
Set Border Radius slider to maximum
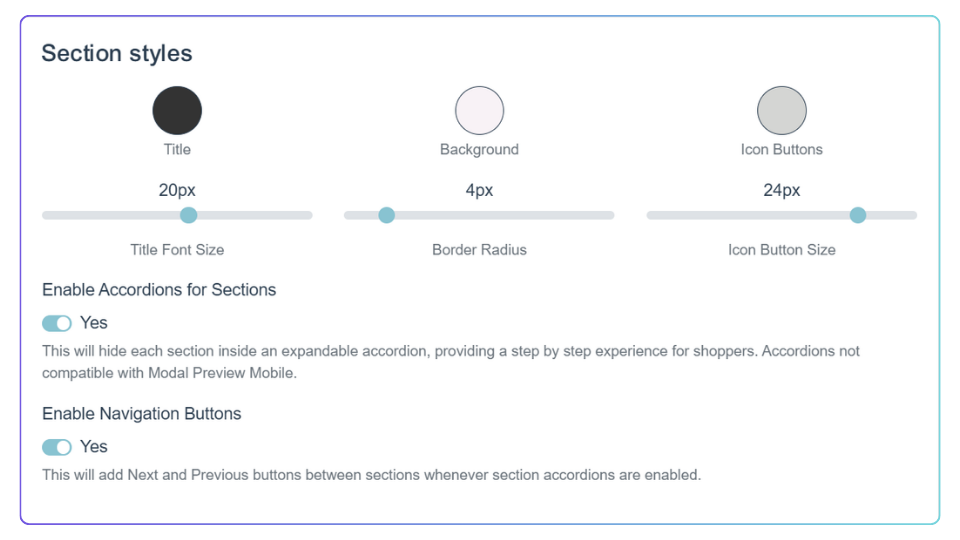[x=611, y=215]
